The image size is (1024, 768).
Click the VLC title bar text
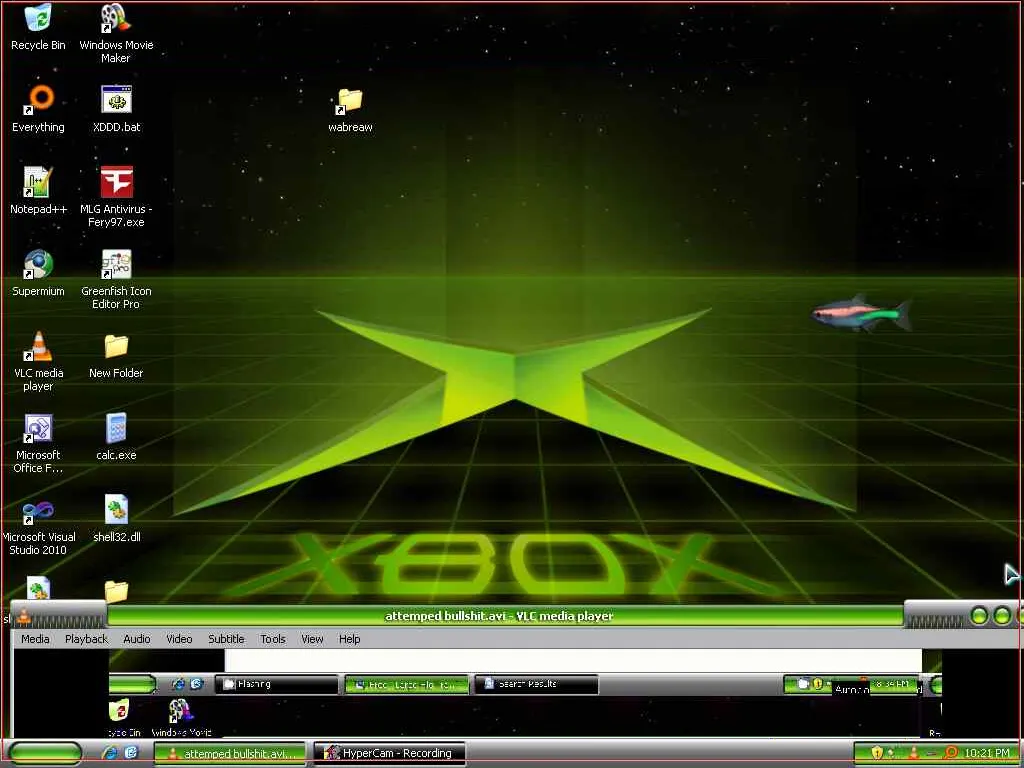pos(500,616)
